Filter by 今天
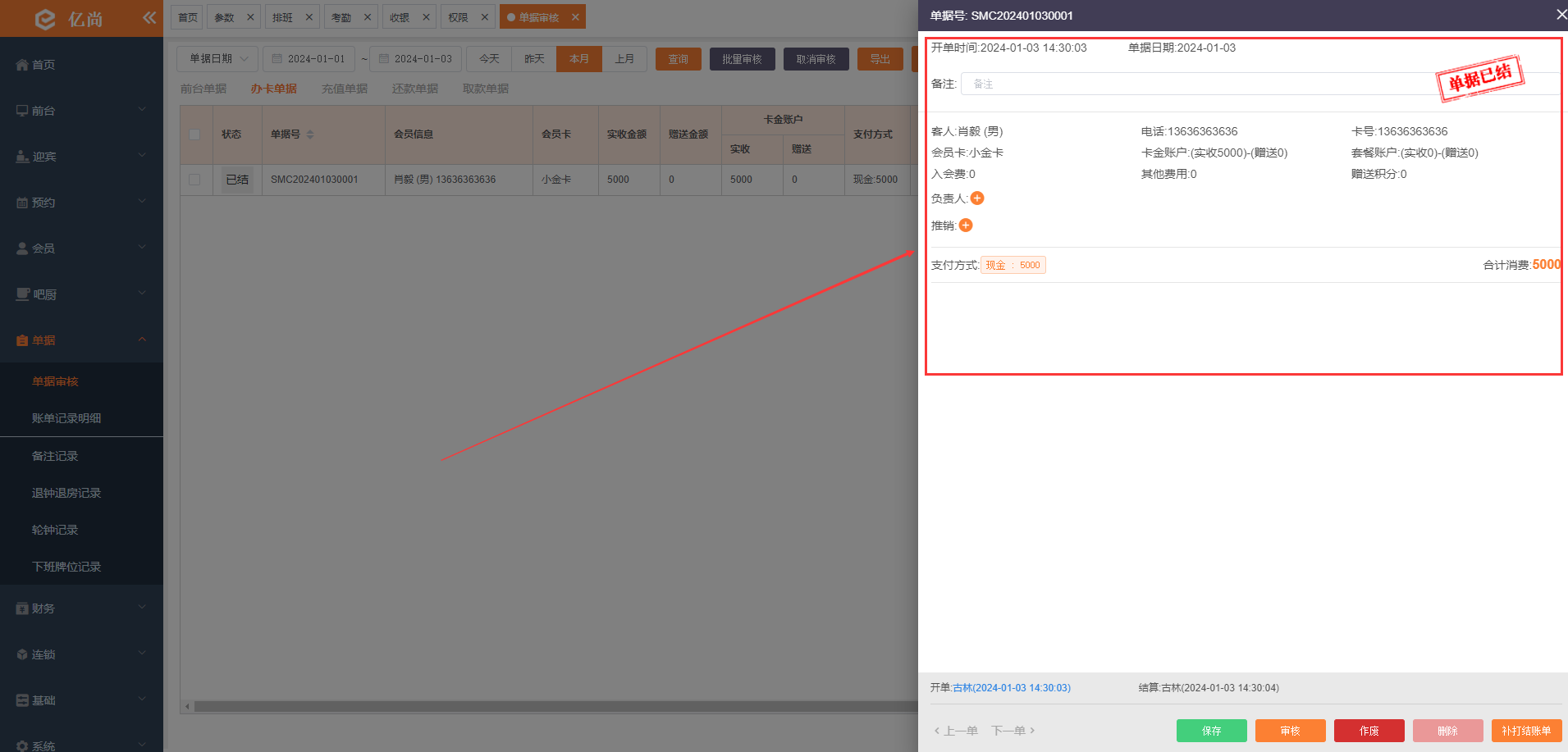Image resolution: width=1568 pixels, height=752 pixels. tap(489, 59)
